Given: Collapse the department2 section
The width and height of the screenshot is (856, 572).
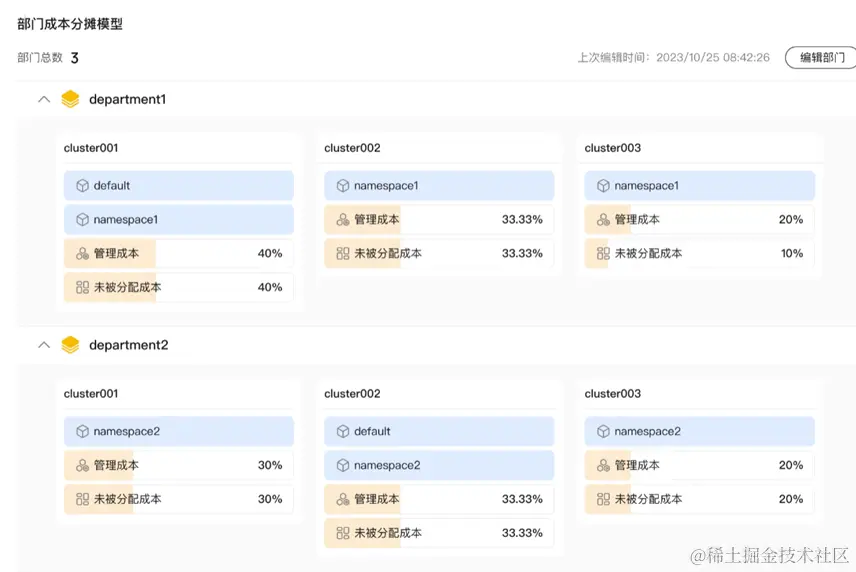Looking at the screenshot, I should click(43, 345).
